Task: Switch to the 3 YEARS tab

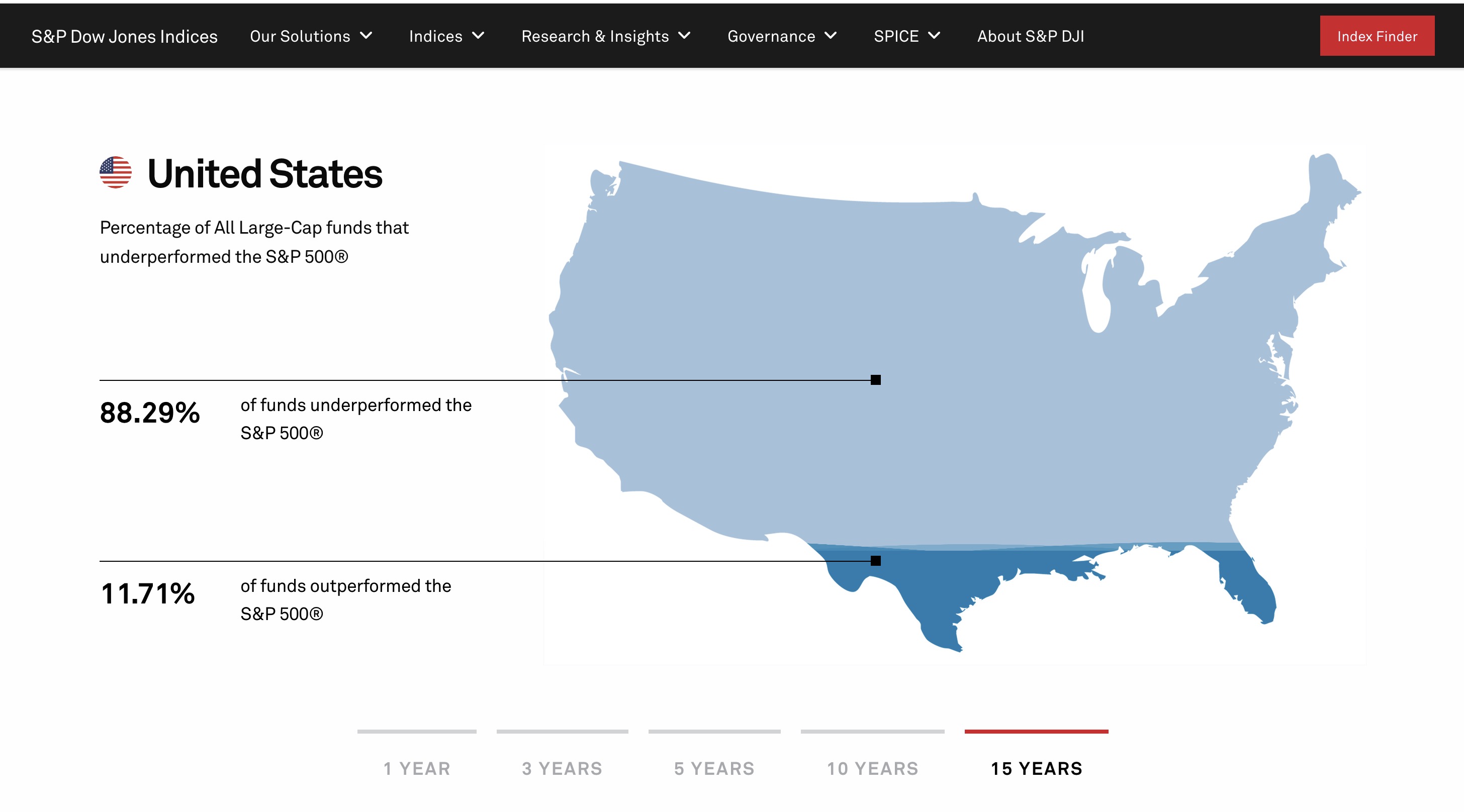Action: click(x=562, y=768)
